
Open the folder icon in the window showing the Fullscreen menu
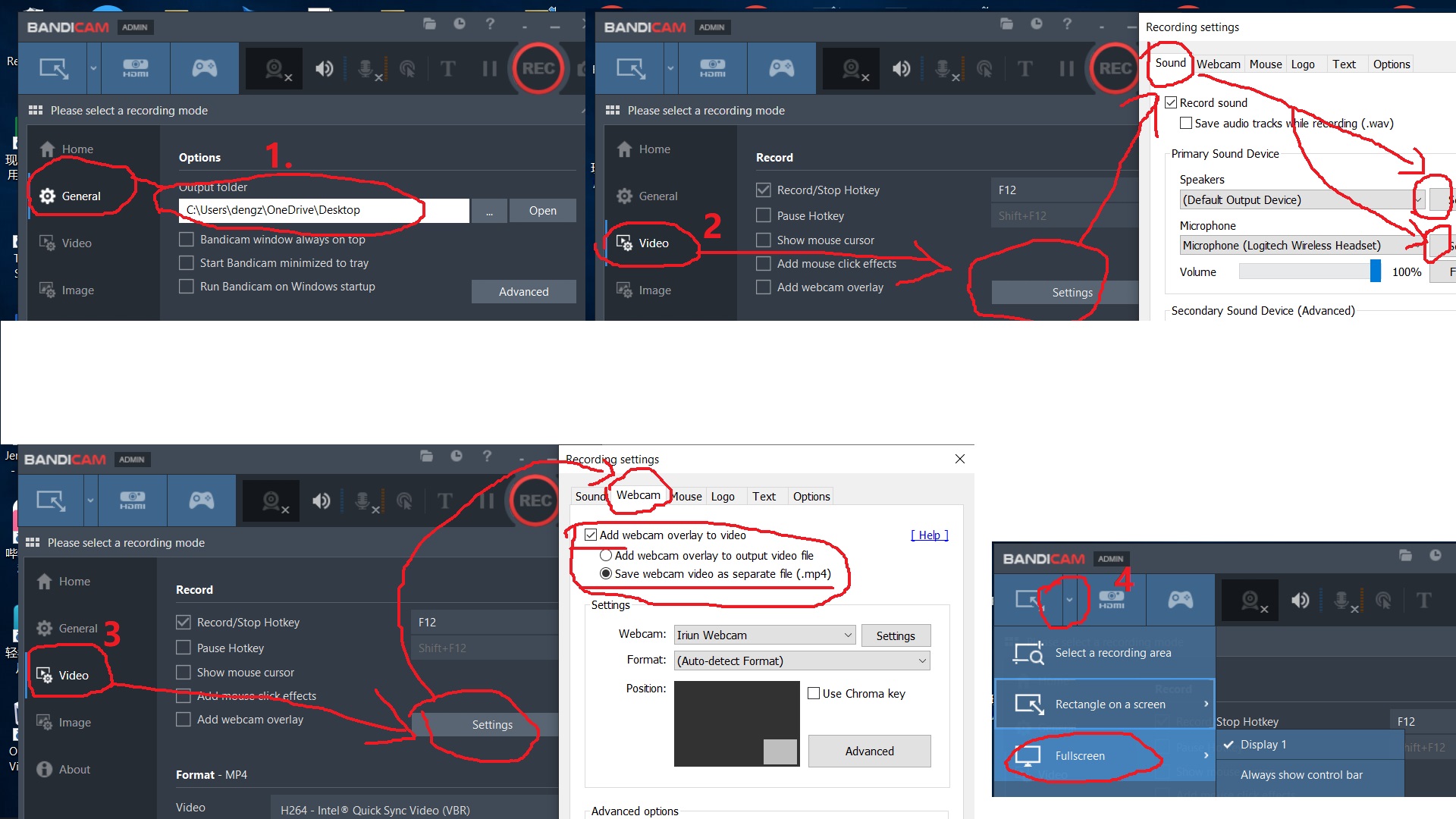[1405, 556]
